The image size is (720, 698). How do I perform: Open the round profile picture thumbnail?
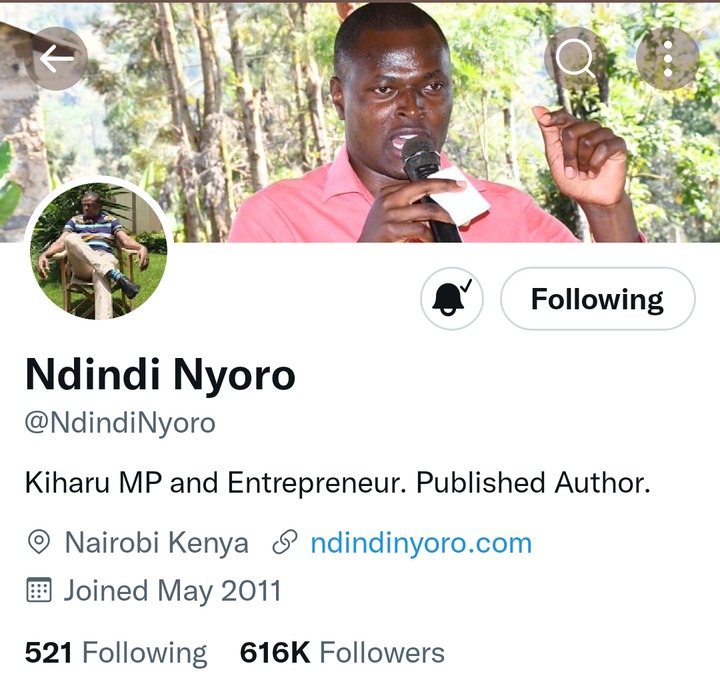tap(98, 251)
